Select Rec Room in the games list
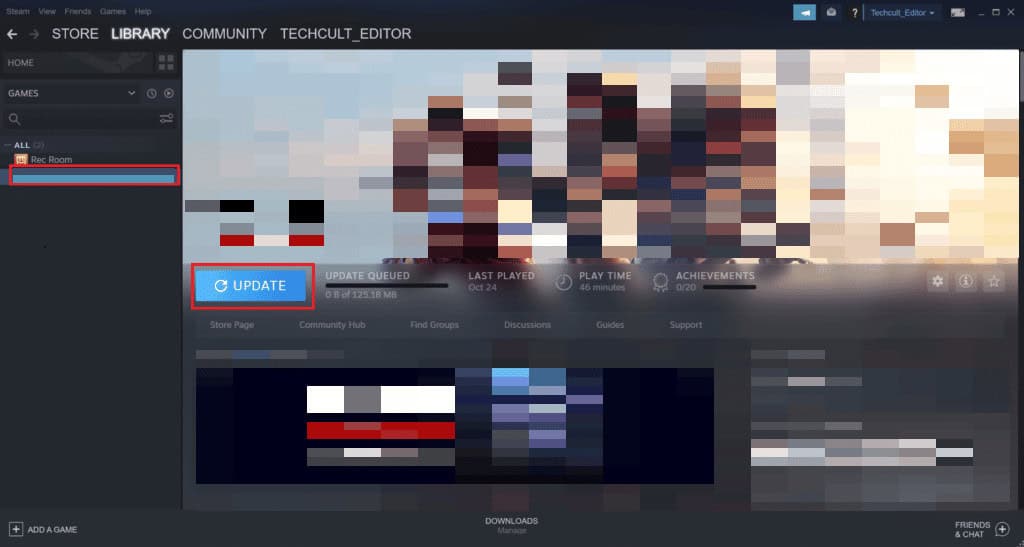This screenshot has width=1024, height=547. click(51, 159)
